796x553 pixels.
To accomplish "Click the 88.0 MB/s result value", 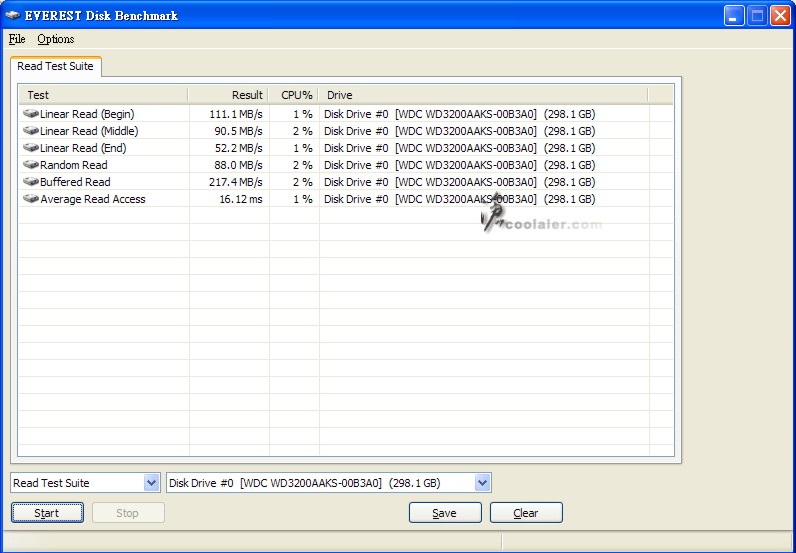I will (x=238, y=165).
